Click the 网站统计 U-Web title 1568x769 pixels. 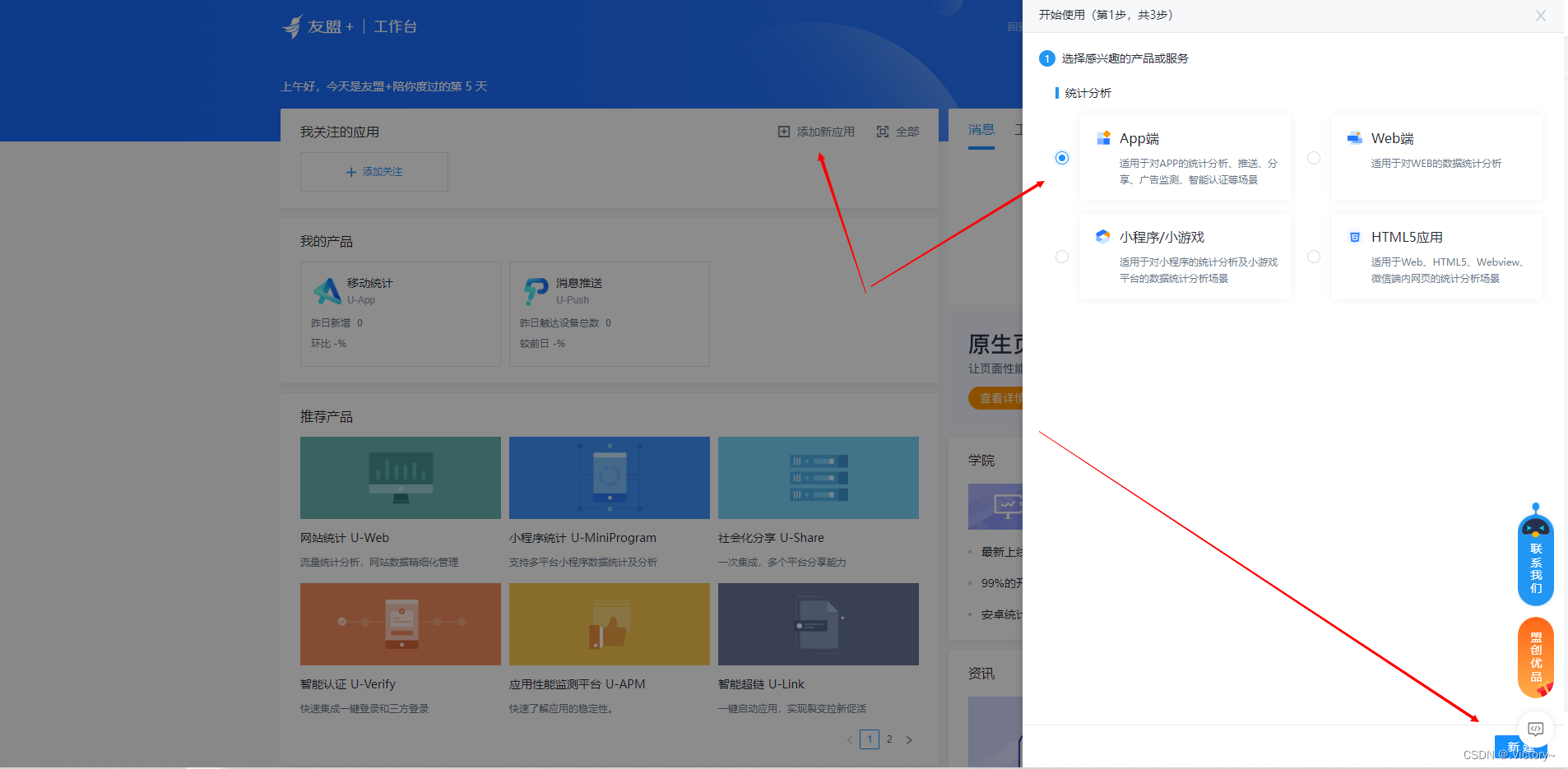pos(345,538)
